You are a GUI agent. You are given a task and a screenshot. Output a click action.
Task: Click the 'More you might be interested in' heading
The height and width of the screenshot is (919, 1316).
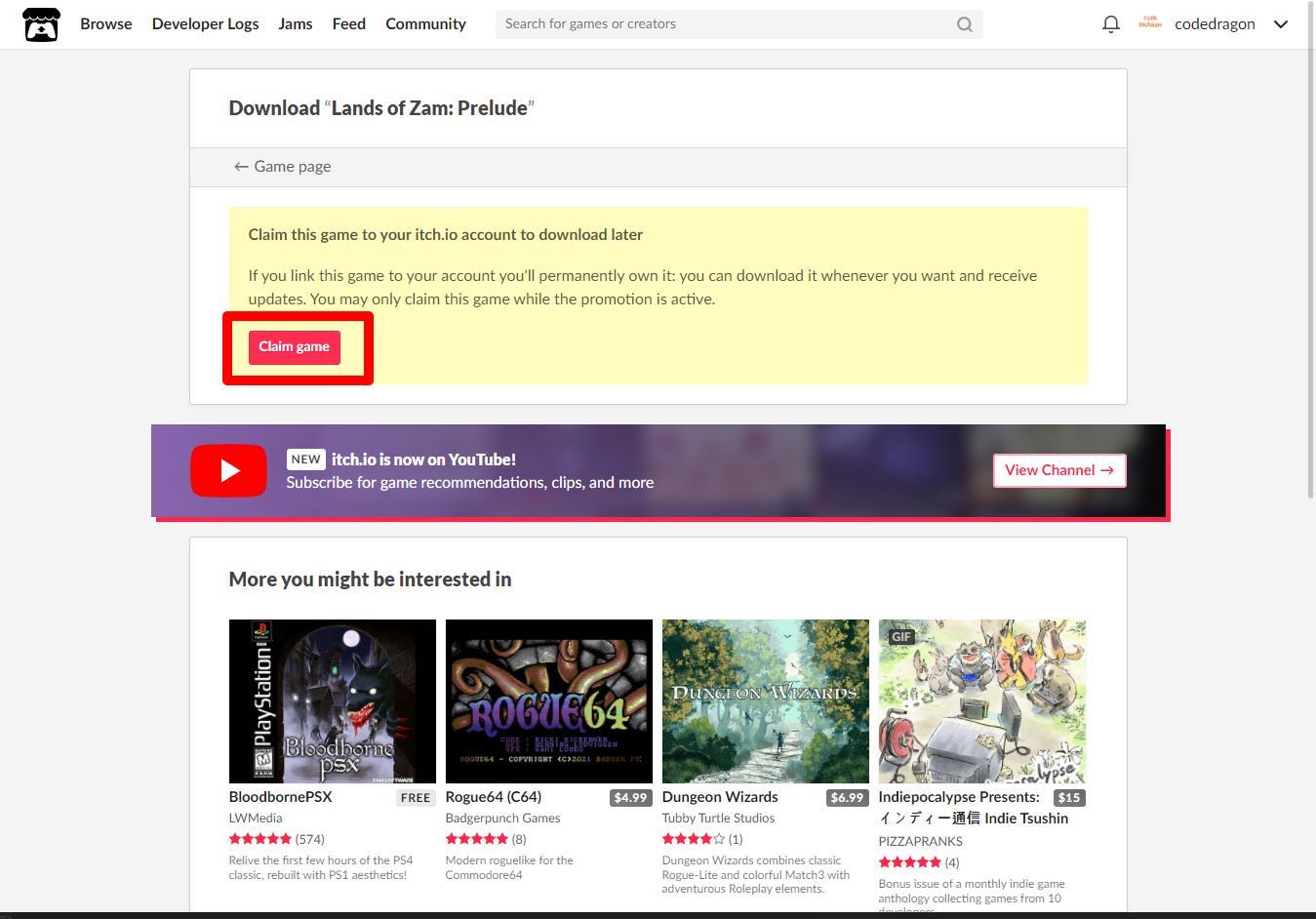pyautogui.click(x=371, y=579)
